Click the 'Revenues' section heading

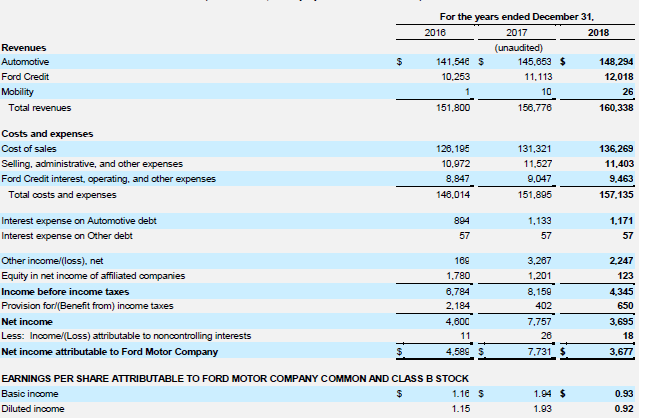(24, 48)
